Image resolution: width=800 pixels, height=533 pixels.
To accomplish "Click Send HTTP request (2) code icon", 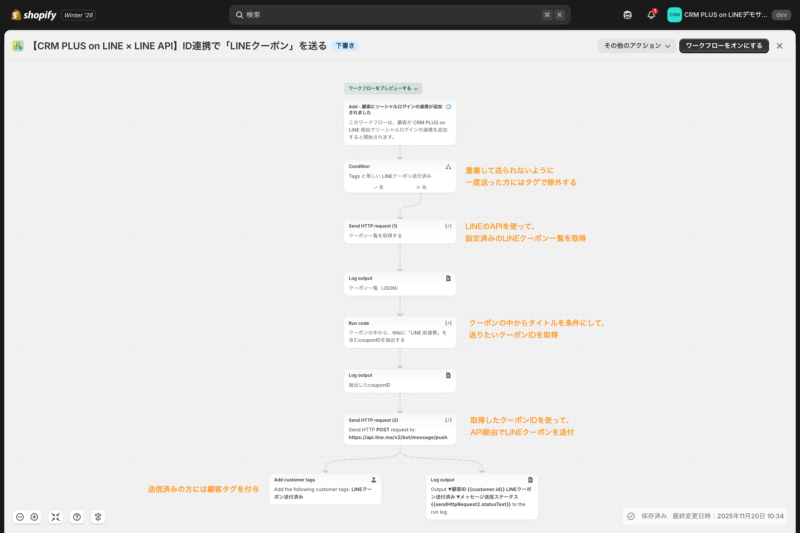I will tap(448, 420).
